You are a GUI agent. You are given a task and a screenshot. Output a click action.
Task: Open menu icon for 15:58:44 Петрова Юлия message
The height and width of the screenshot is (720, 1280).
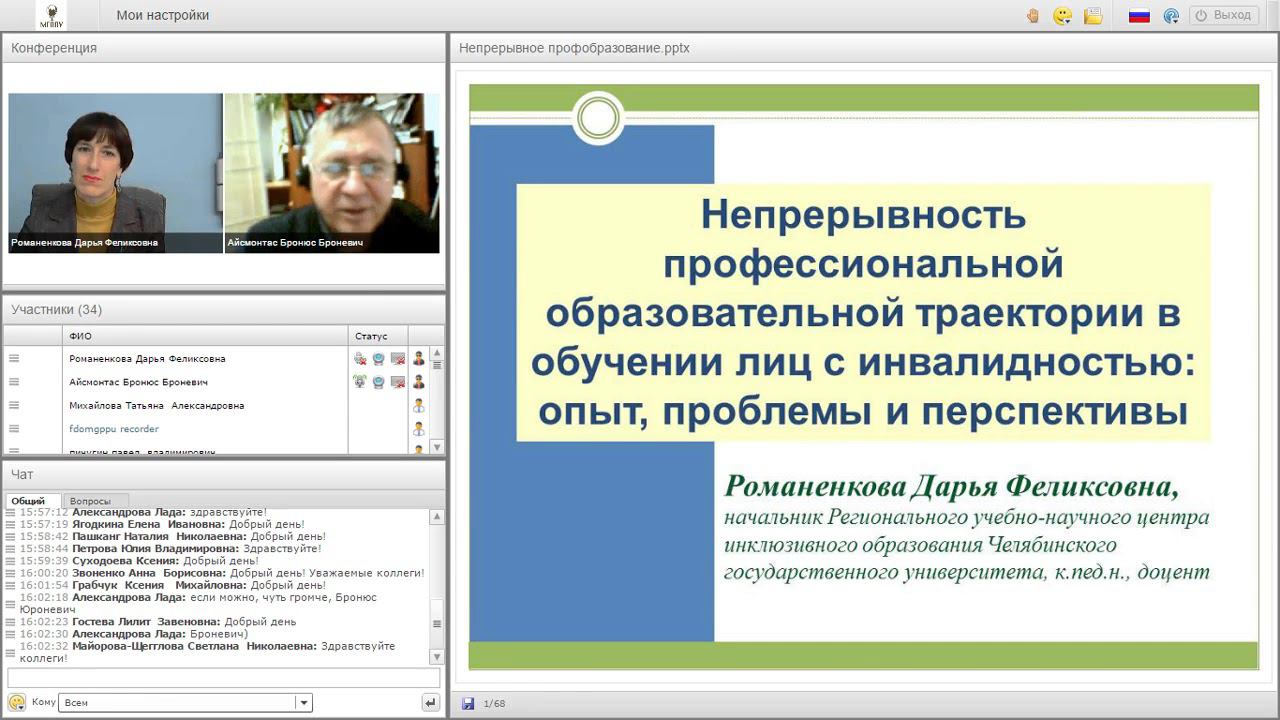[x=11, y=548]
